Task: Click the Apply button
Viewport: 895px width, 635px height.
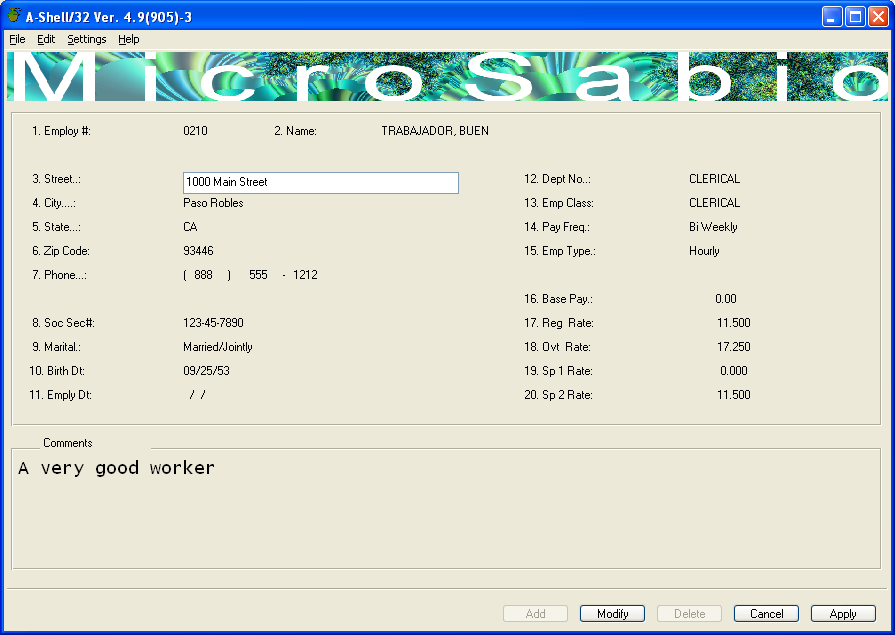Action: click(x=843, y=614)
